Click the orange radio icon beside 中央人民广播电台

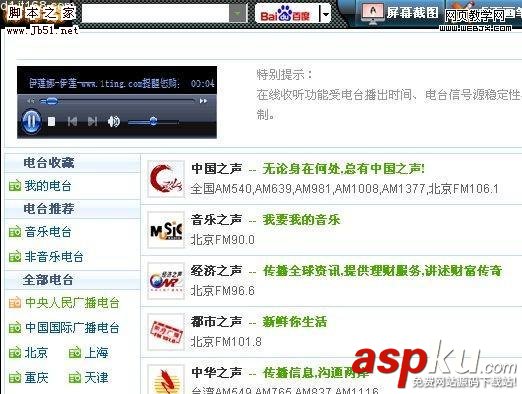(x=15, y=303)
